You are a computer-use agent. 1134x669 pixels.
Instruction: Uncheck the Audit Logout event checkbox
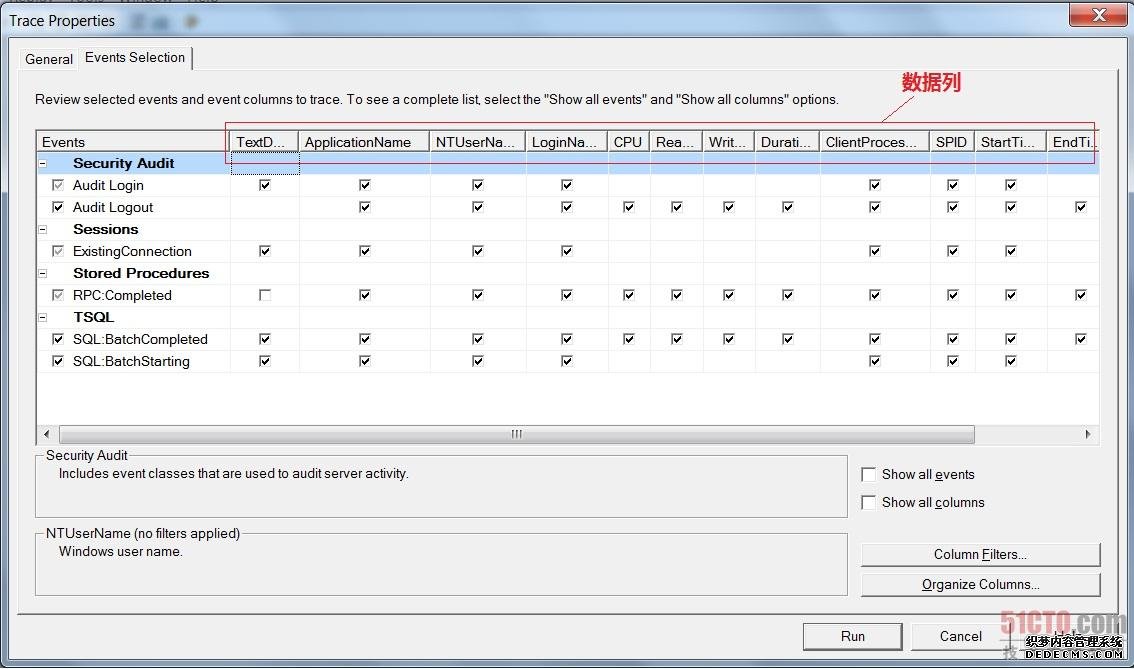(58, 207)
